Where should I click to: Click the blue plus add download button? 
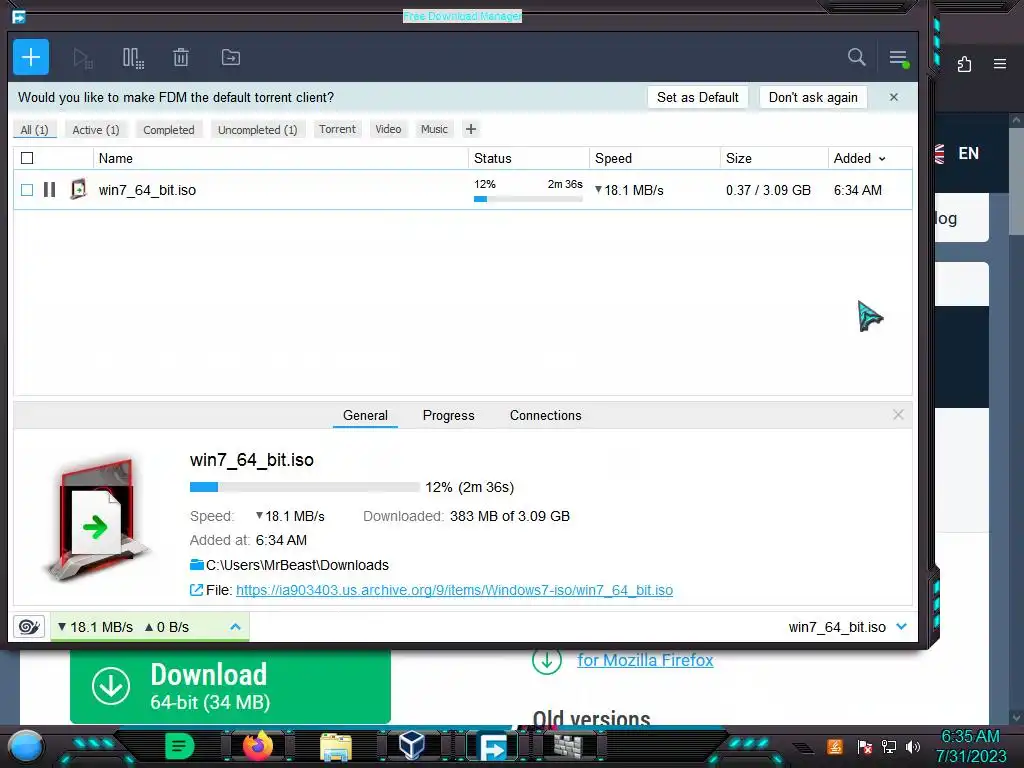[x=31, y=57]
